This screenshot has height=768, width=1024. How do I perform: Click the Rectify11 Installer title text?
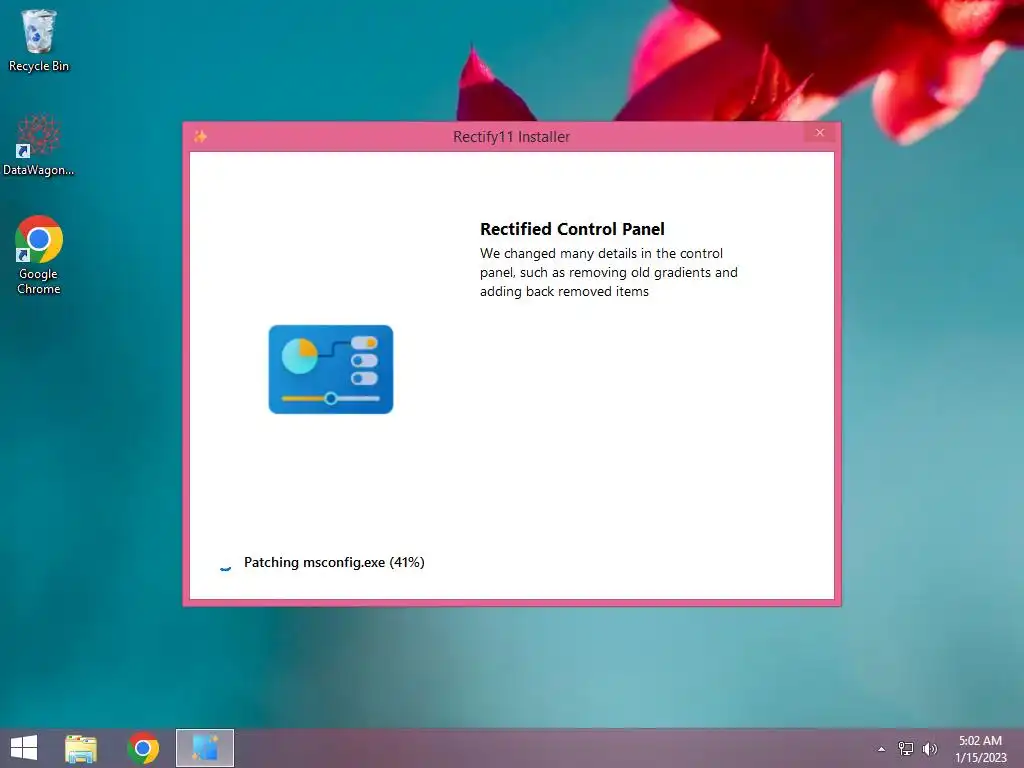(511, 136)
